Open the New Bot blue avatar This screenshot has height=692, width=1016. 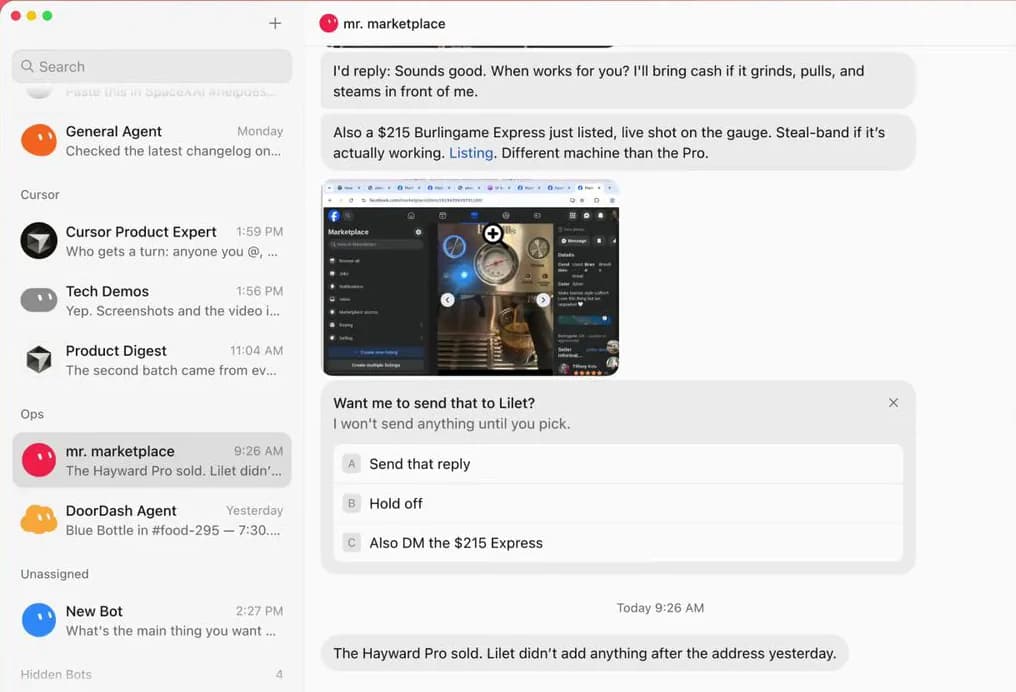(39, 620)
